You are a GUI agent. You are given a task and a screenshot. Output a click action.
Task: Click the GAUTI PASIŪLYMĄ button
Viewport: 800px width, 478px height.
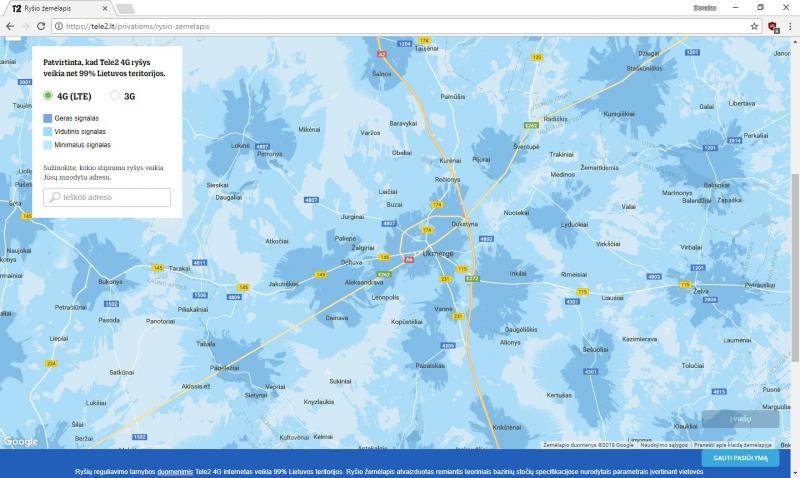(x=740, y=458)
